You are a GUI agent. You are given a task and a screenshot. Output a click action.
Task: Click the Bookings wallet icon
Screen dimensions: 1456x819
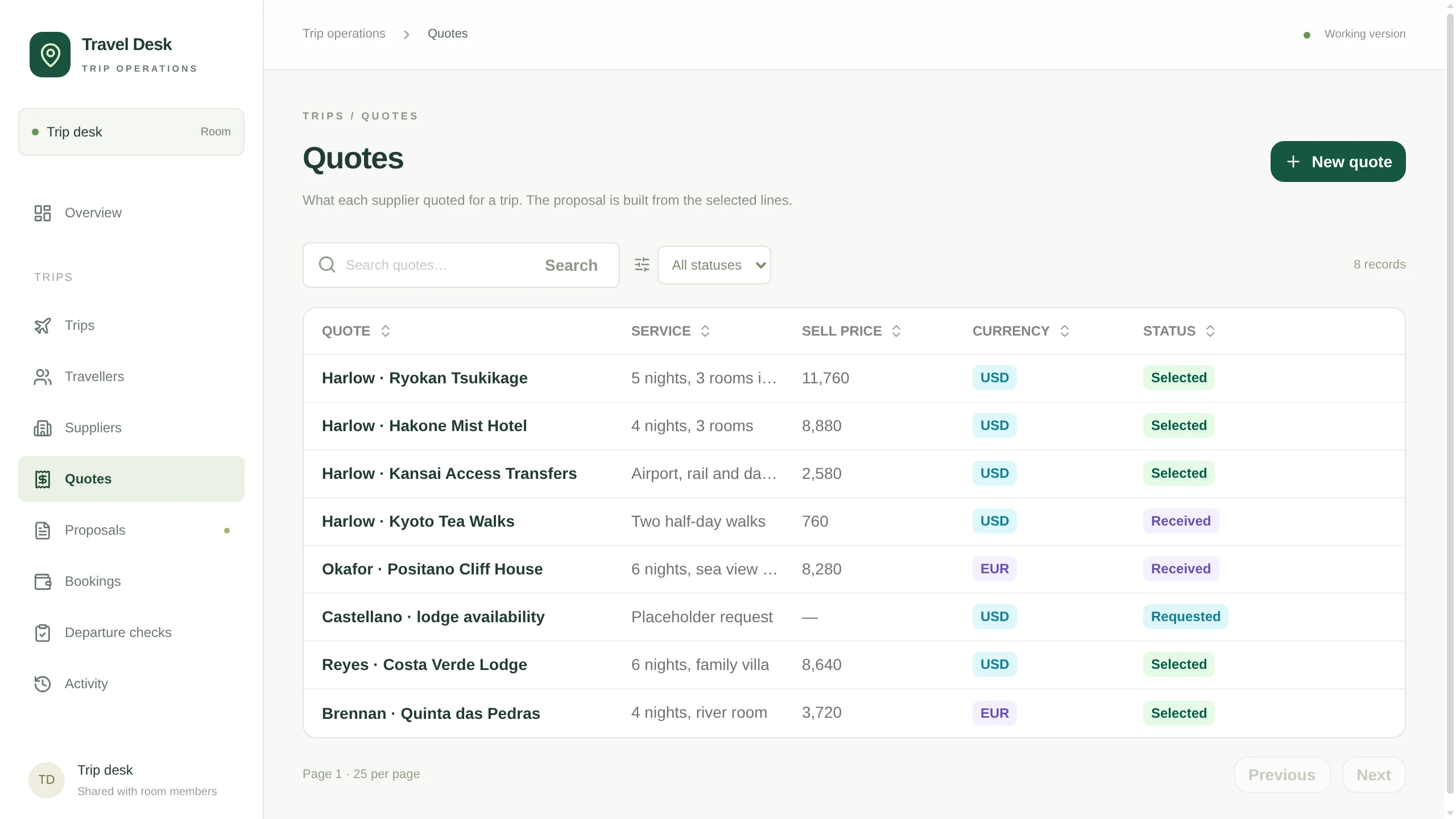pyautogui.click(x=43, y=581)
